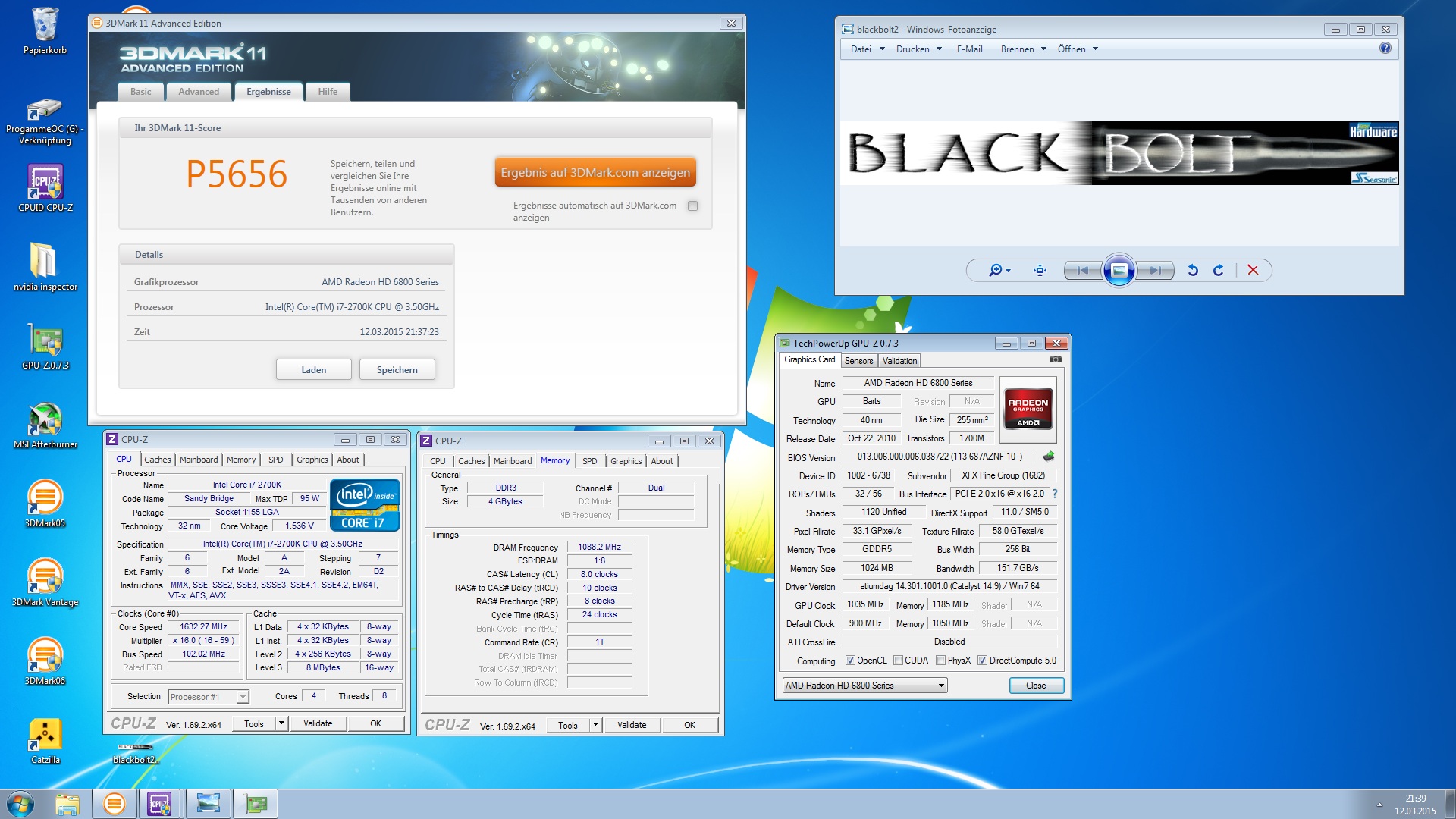Image resolution: width=1456 pixels, height=819 pixels.
Task: Go to next image in photo viewer
Action: pyautogui.click(x=1155, y=270)
